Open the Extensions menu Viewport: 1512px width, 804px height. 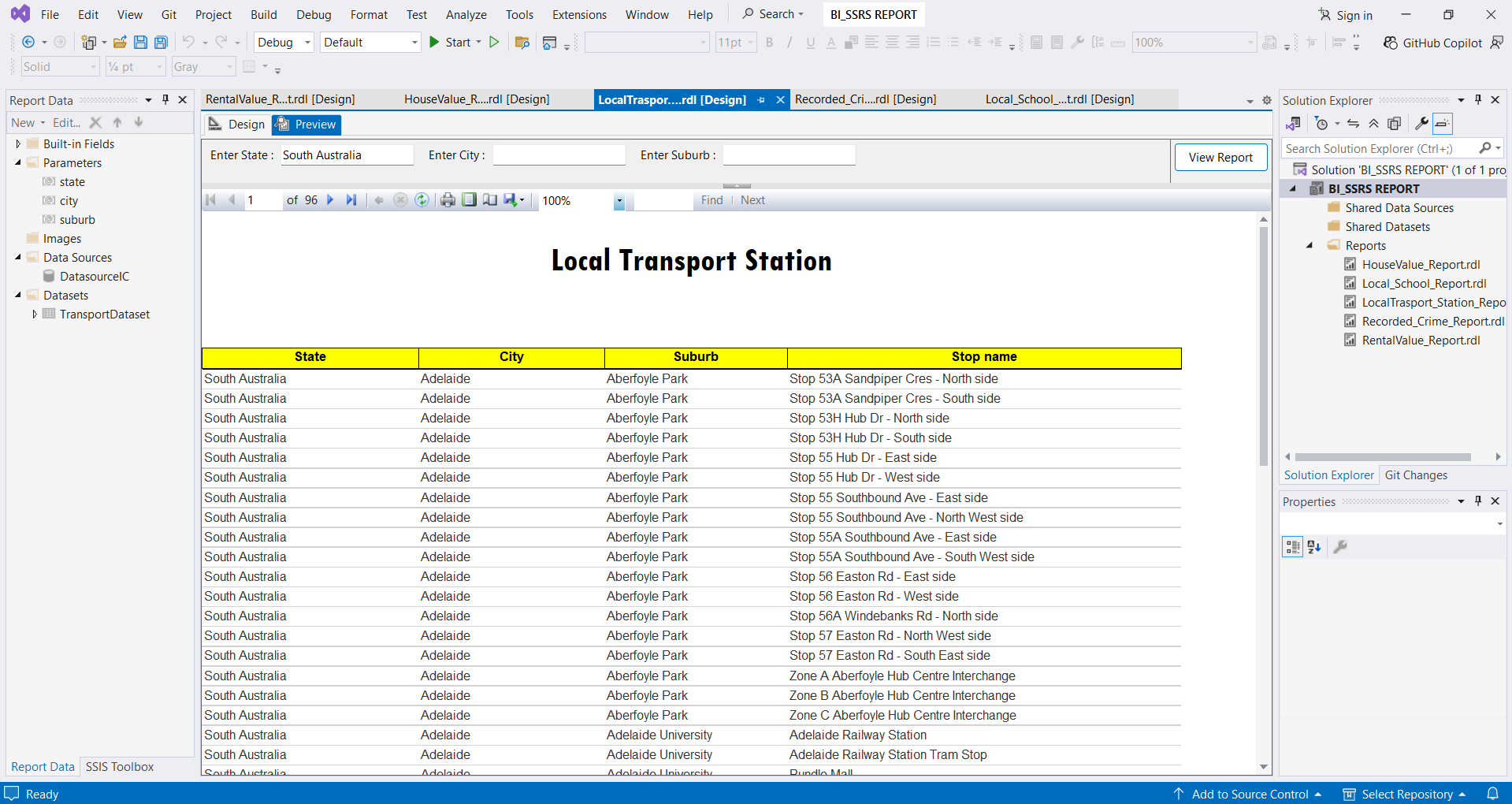pyautogui.click(x=579, y=15)
